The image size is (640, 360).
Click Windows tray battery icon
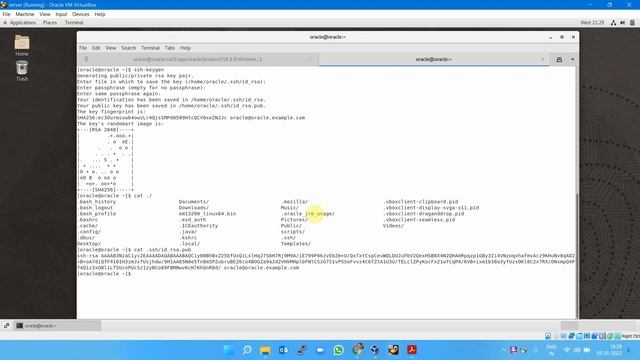[587, 350]
